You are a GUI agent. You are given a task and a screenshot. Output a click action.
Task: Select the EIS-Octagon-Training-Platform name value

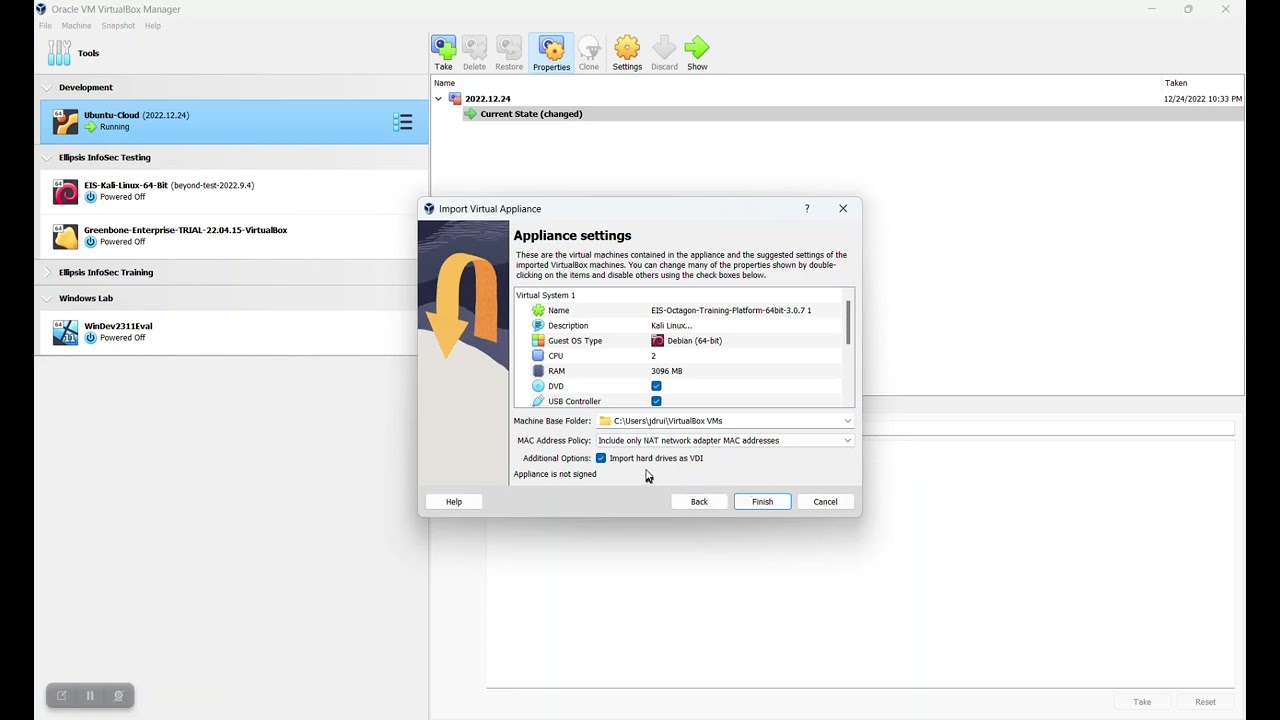click(731, 310)
